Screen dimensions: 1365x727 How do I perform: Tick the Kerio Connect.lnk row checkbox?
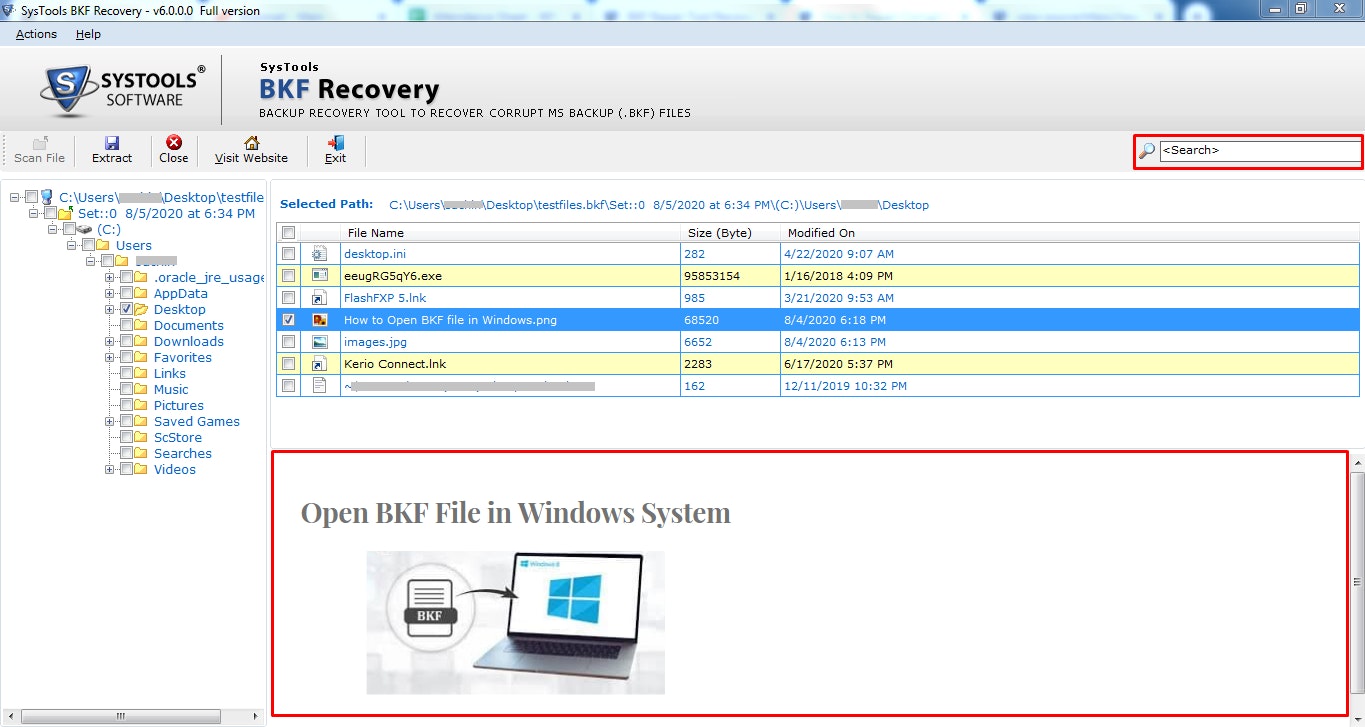click(x=289, y=364)
